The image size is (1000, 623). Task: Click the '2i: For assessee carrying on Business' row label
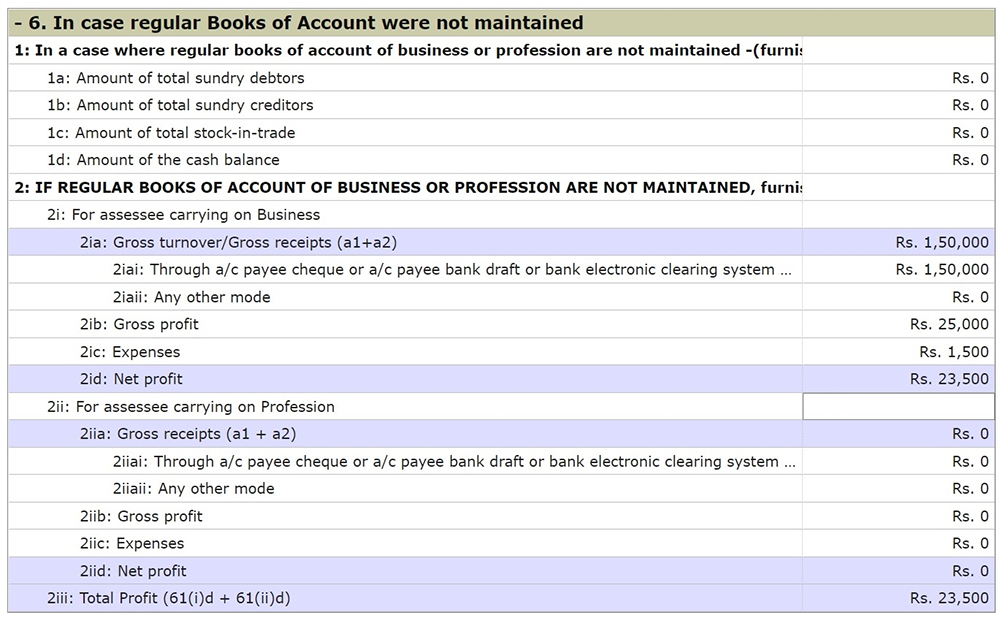(184, 215)
